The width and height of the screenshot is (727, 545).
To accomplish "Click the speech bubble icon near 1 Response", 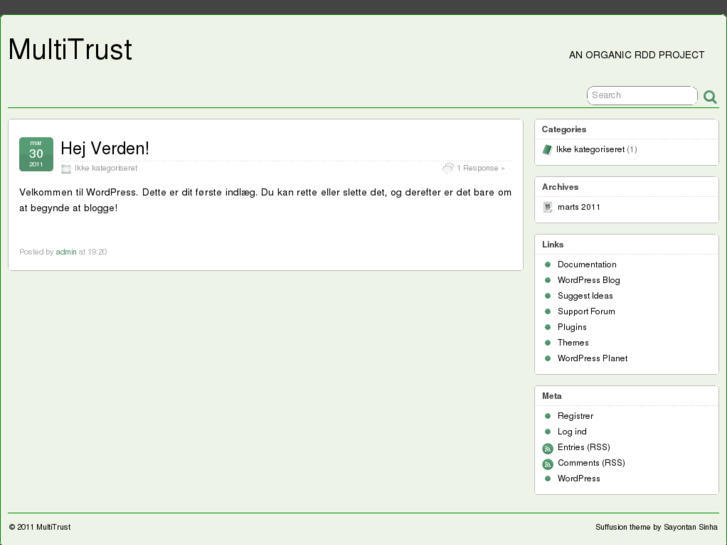I will [x=447, y=168].
